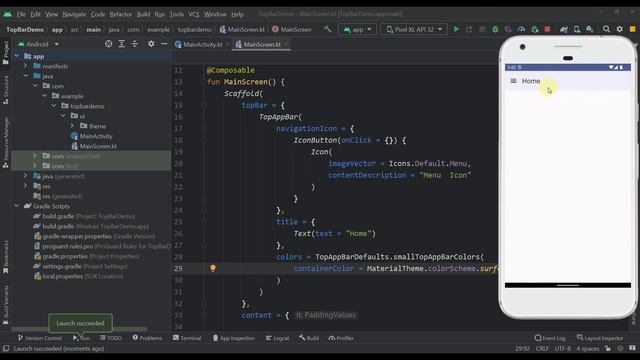Open the Pixel XL API 32 device dropdown
Screen dimensions: 640x360
(413, 29)
